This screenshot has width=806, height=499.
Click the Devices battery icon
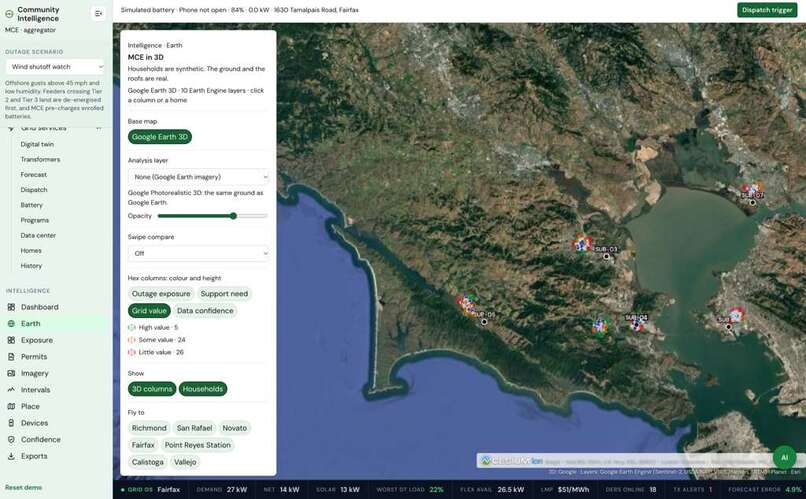point(11,423)
